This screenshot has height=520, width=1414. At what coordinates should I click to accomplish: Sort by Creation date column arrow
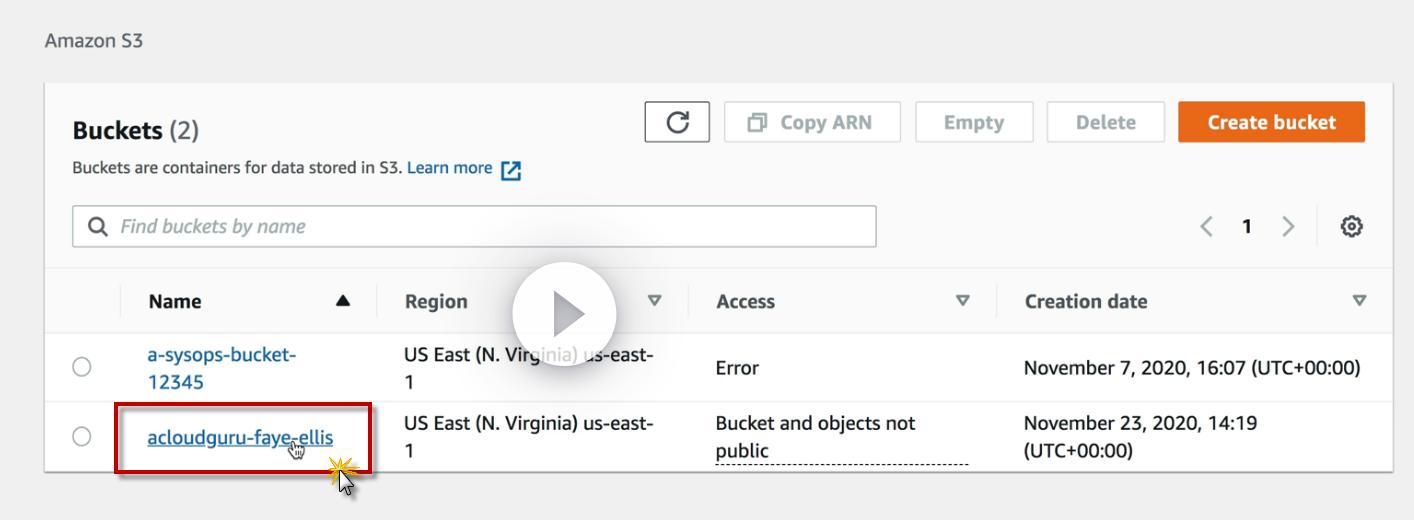click(x=1359, y=301)
